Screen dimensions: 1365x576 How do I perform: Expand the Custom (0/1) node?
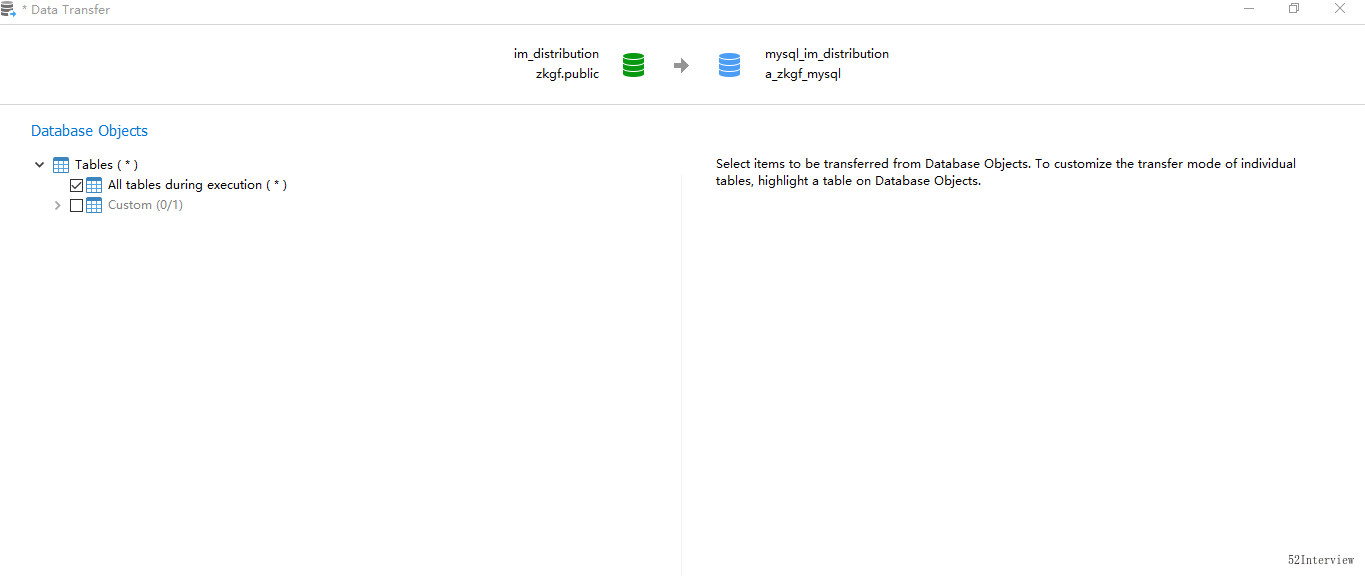pos(57,205)
